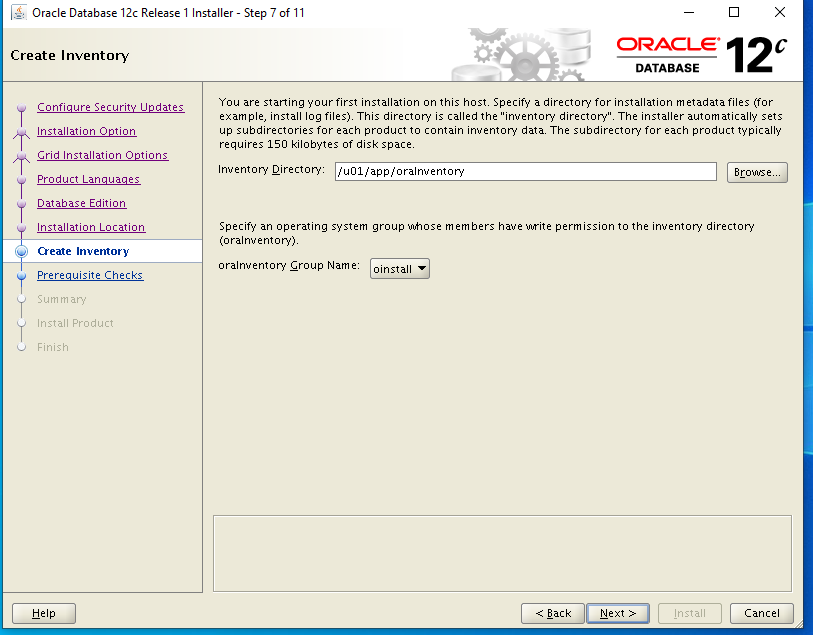
Task: Click into the Inventory Directory field
Action: (x=525, y=172)
